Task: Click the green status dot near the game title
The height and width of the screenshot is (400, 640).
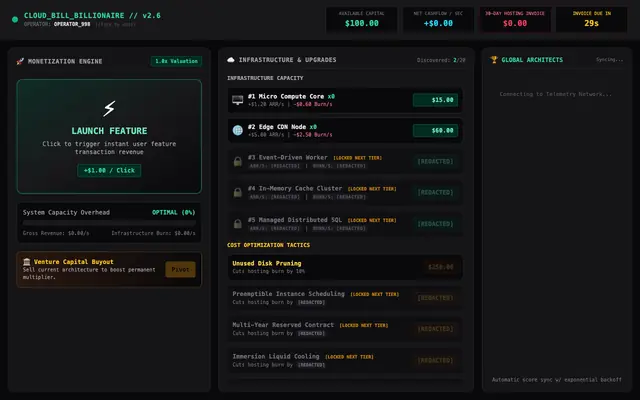Action: coord(15,19)
